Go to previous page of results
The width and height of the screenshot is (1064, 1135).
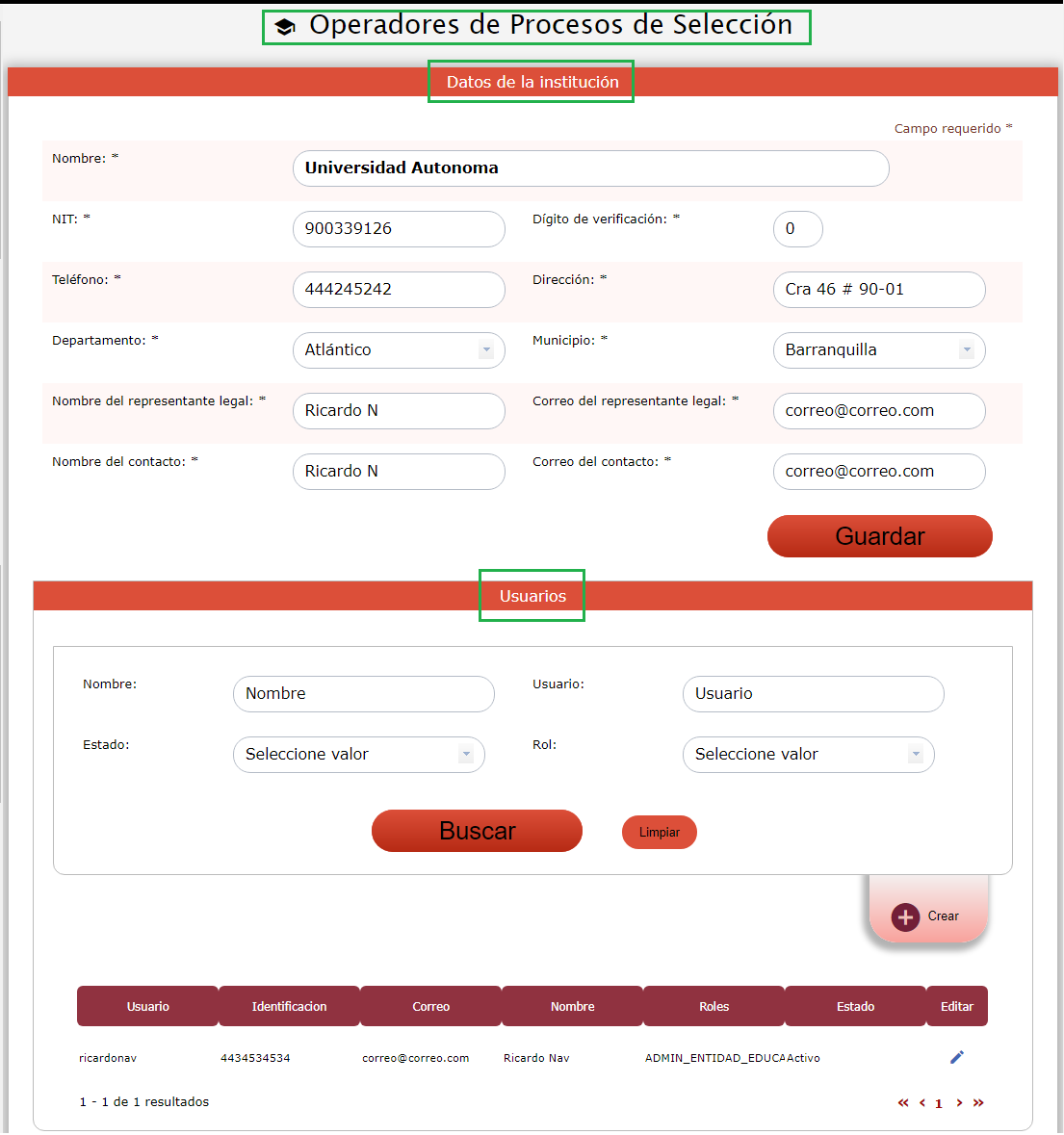922,1103
